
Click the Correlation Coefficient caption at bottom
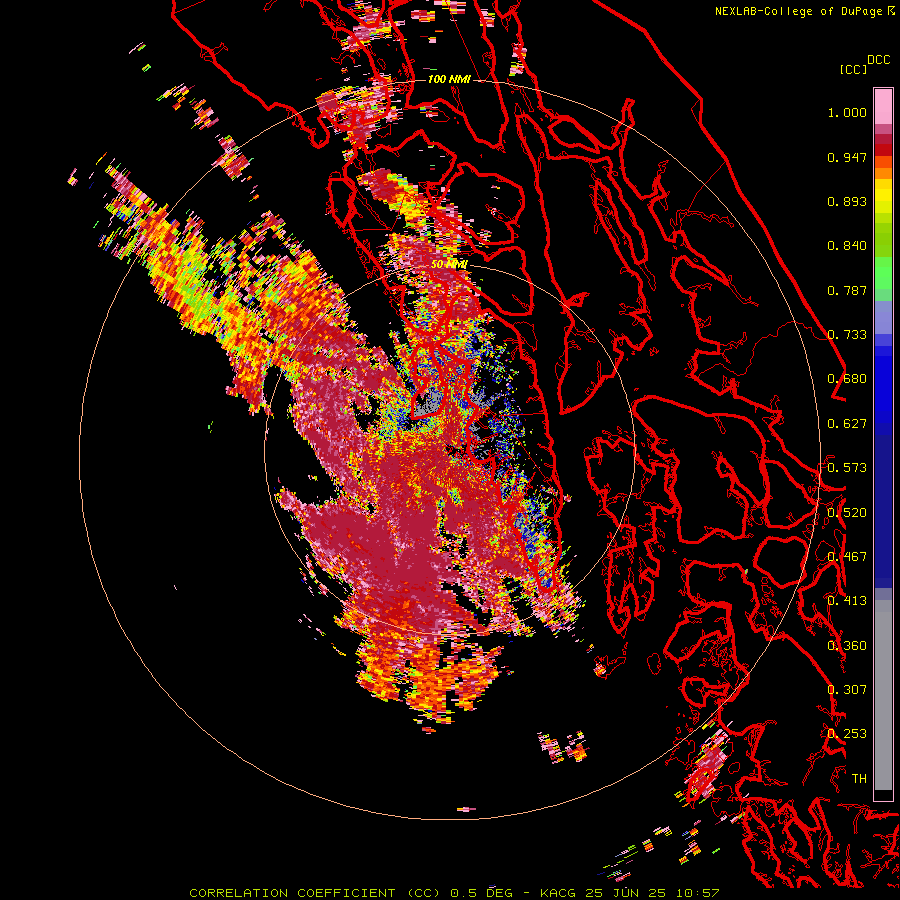click(453, 893)
